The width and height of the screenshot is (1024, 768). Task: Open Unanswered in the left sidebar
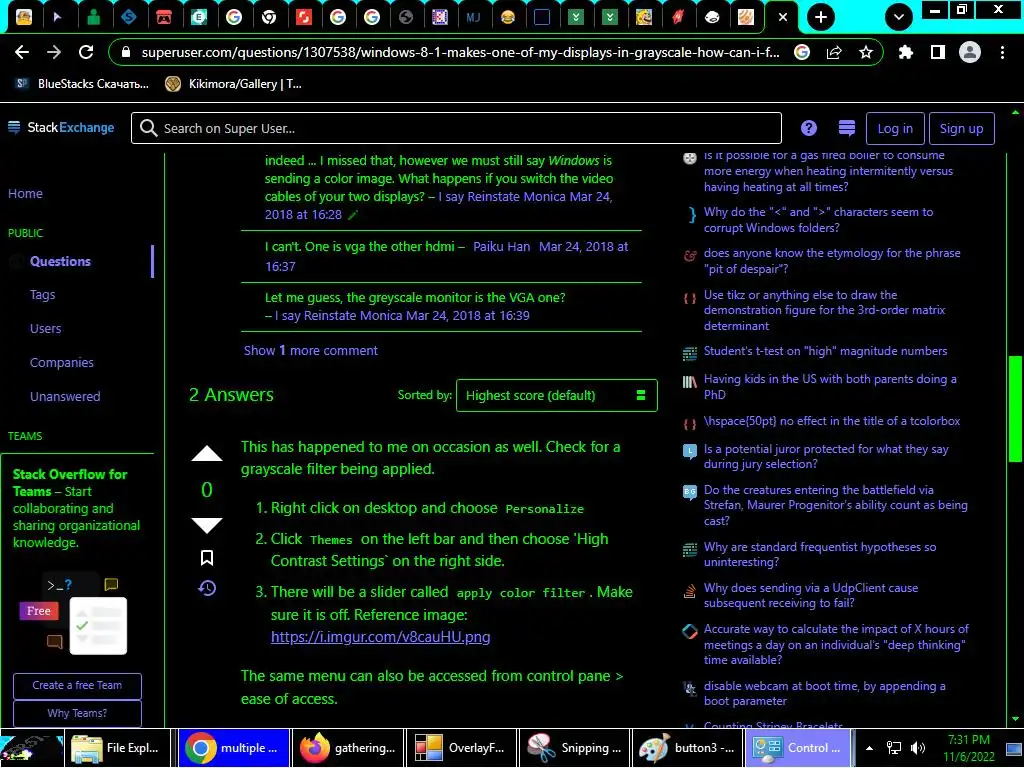click(65, 396)
